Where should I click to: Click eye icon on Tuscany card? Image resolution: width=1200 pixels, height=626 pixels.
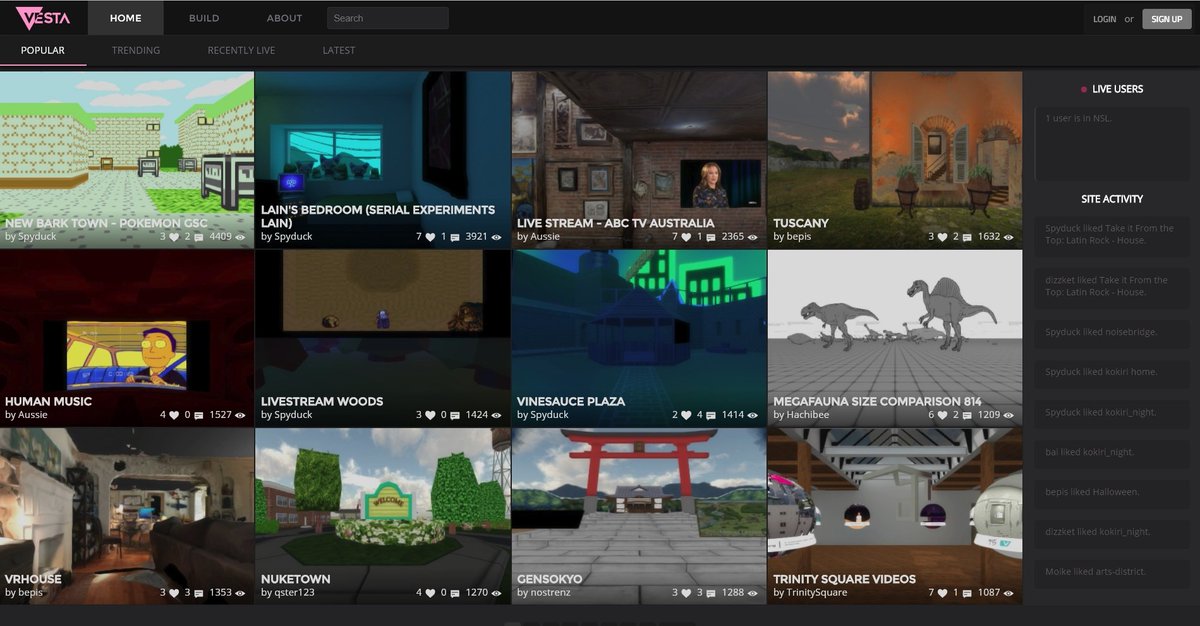pyautogui.click(x=1009, y=237)
